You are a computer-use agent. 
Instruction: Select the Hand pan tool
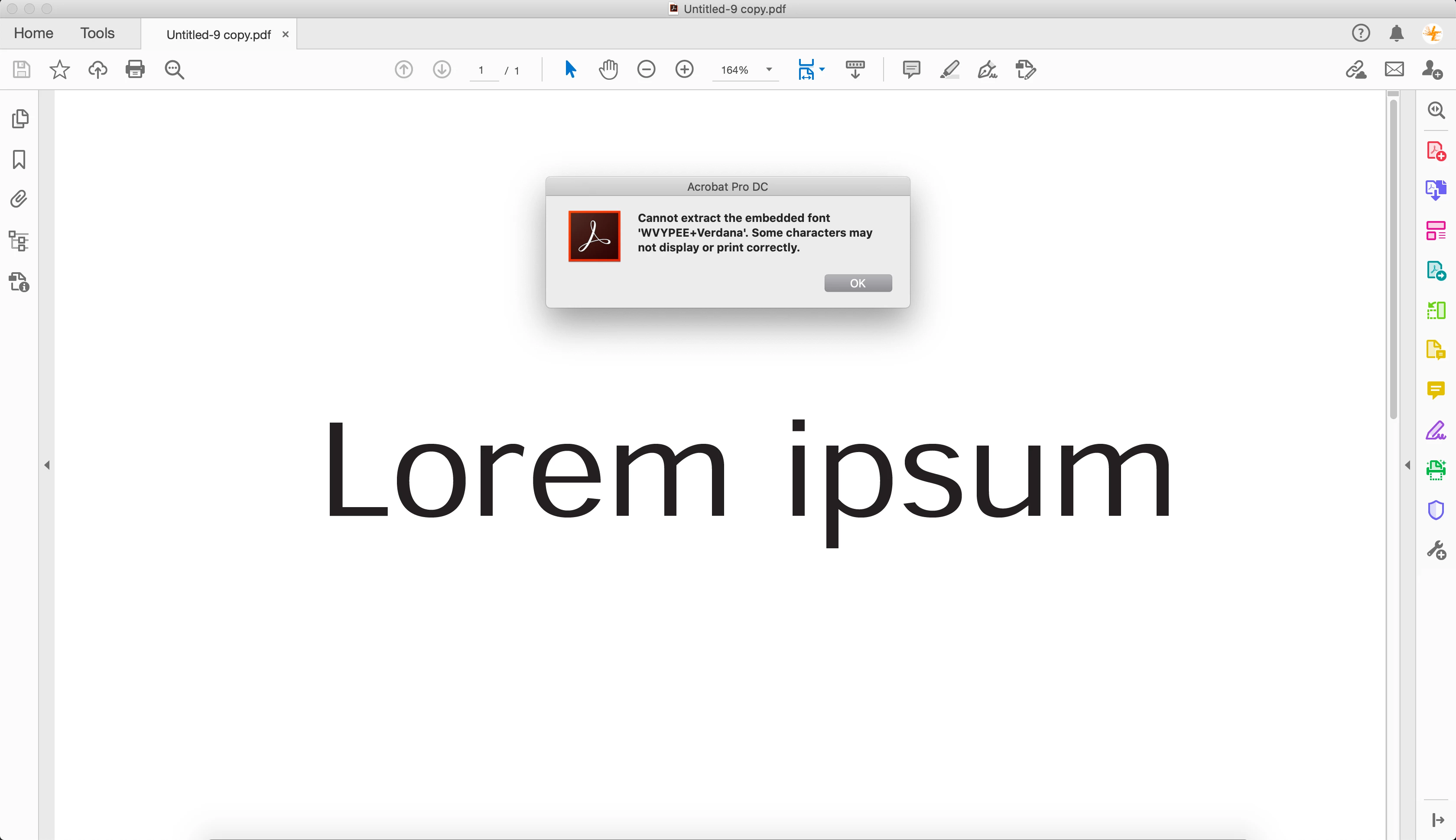point(608,70)
